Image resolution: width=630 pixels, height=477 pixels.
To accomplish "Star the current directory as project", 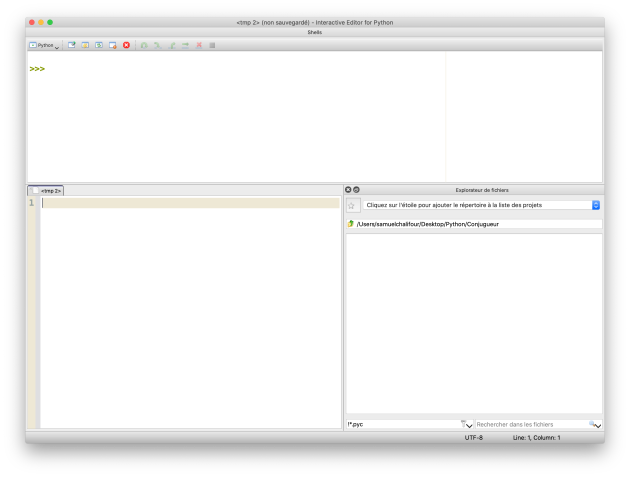I will (352, 205).
